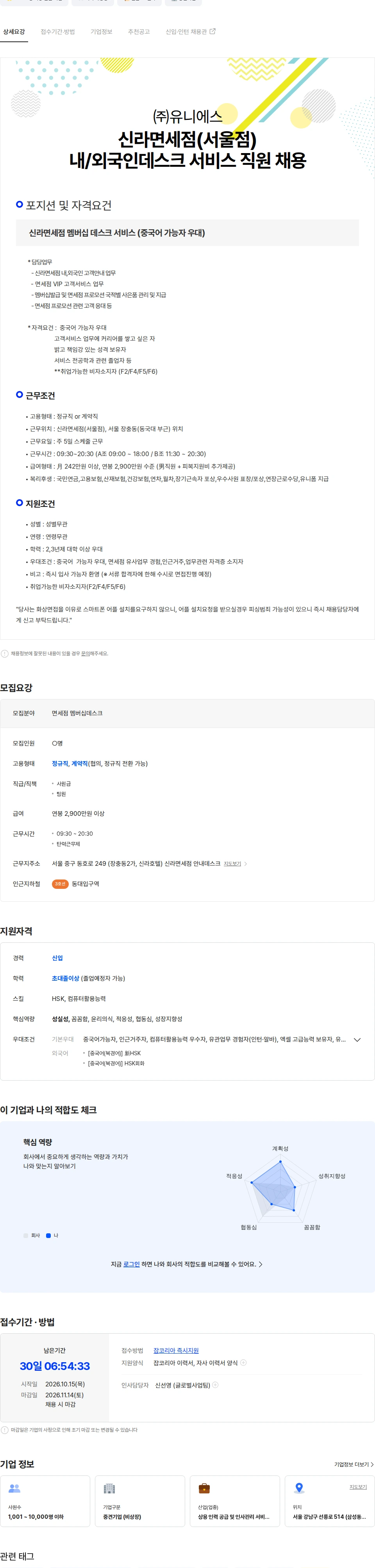Click the start date 2026.10.15(목)

coord(65,1384)
